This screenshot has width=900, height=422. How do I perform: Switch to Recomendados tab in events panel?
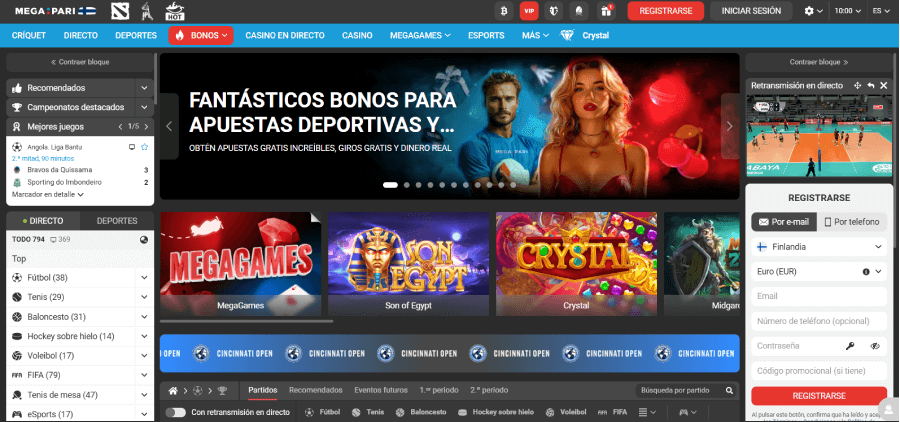[316, 390]
